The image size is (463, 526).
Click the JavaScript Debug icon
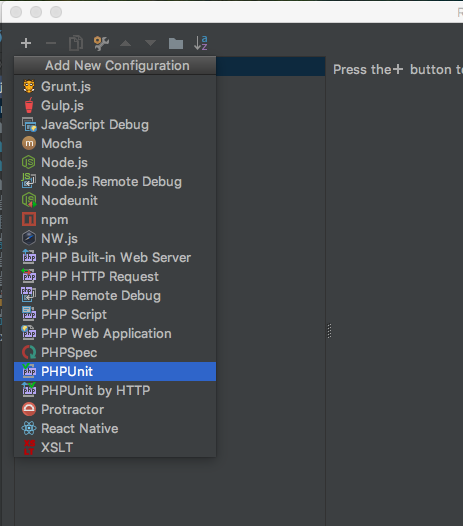(29, 124)
